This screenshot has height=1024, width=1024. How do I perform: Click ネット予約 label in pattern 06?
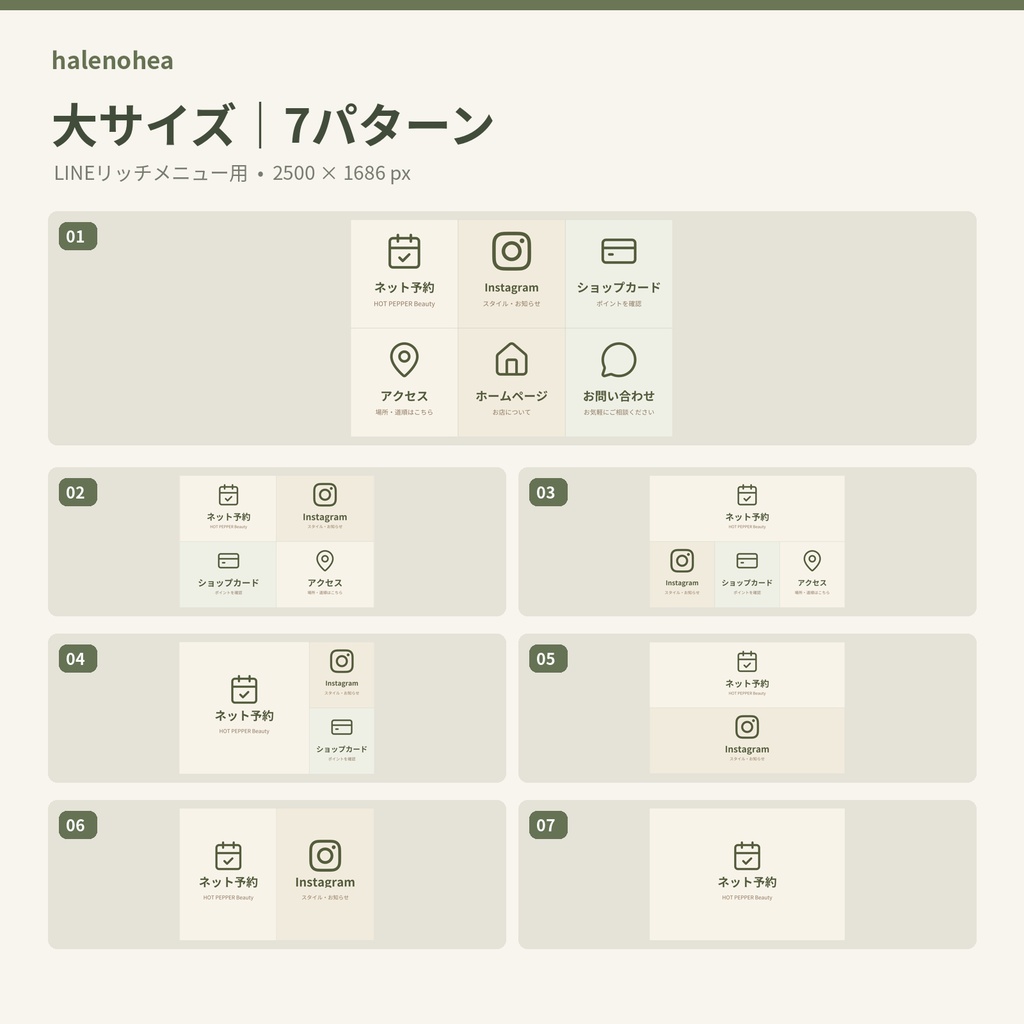229,882
